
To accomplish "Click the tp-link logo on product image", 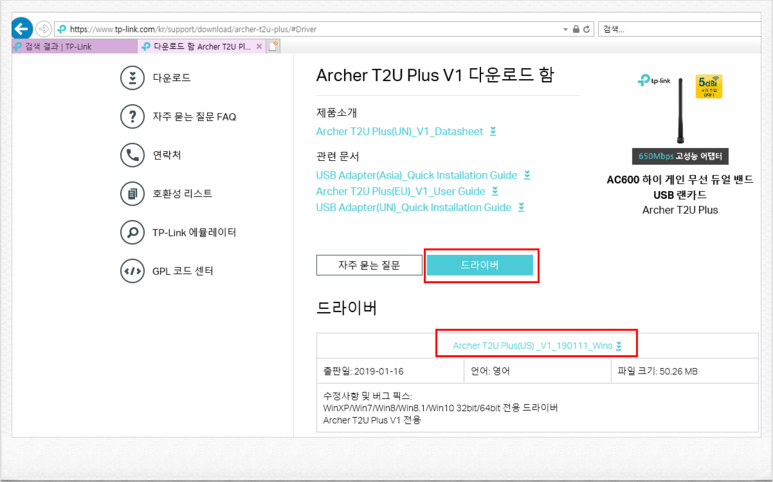I will 654,80.
